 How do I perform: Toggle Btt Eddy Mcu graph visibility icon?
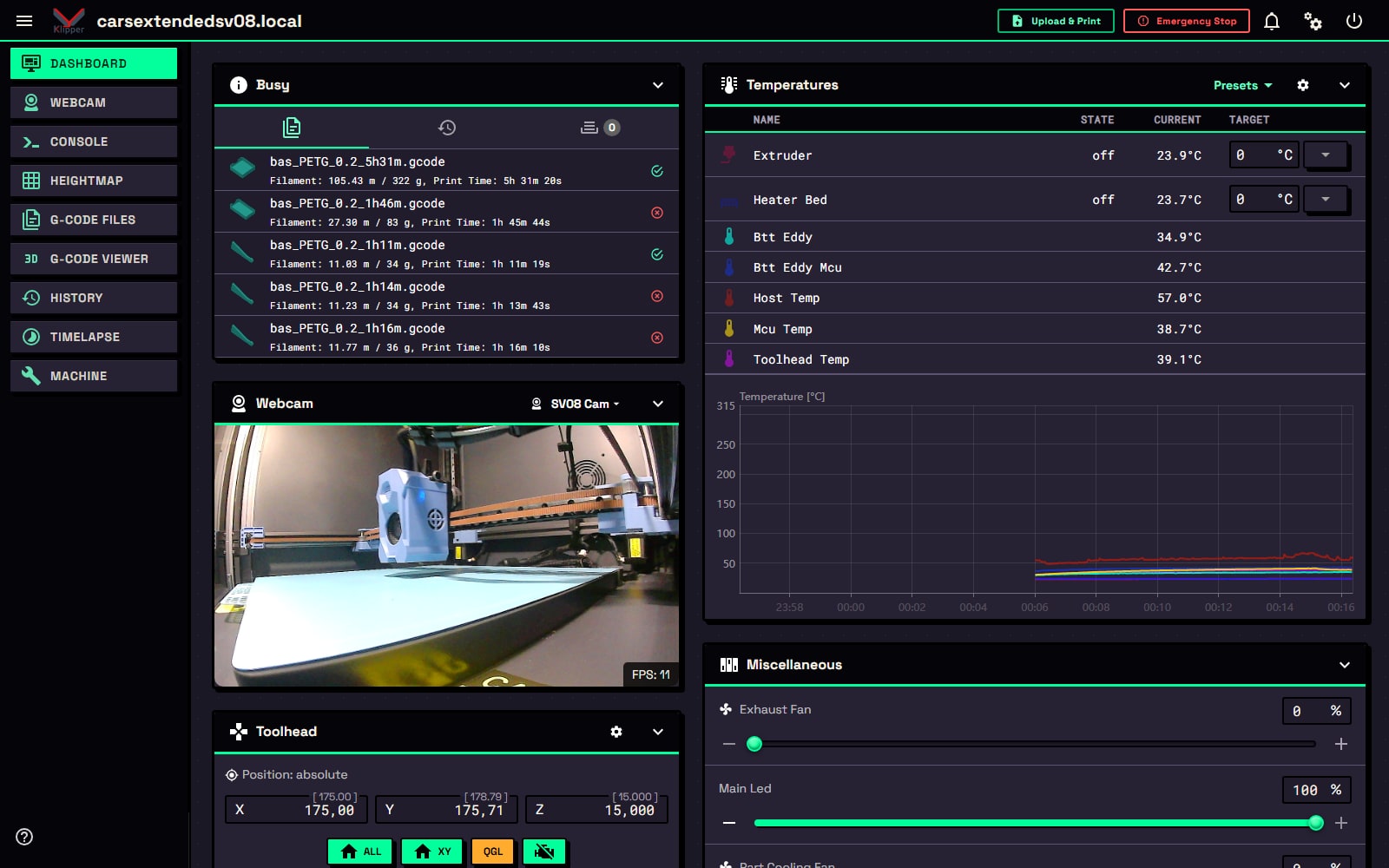click(729, 267)
